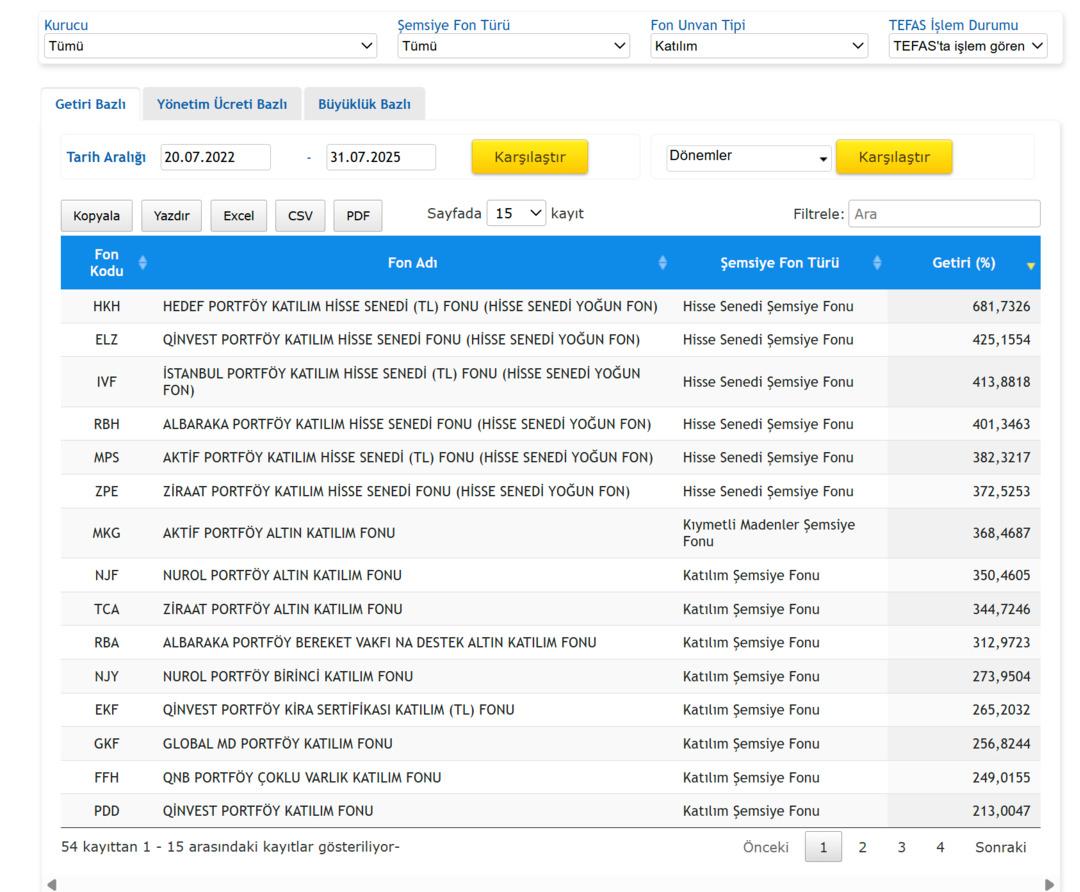Focus the Filtrele search box
Image resolution: width=1080 pixels, height=892 pixels.
tap(944, 214)
